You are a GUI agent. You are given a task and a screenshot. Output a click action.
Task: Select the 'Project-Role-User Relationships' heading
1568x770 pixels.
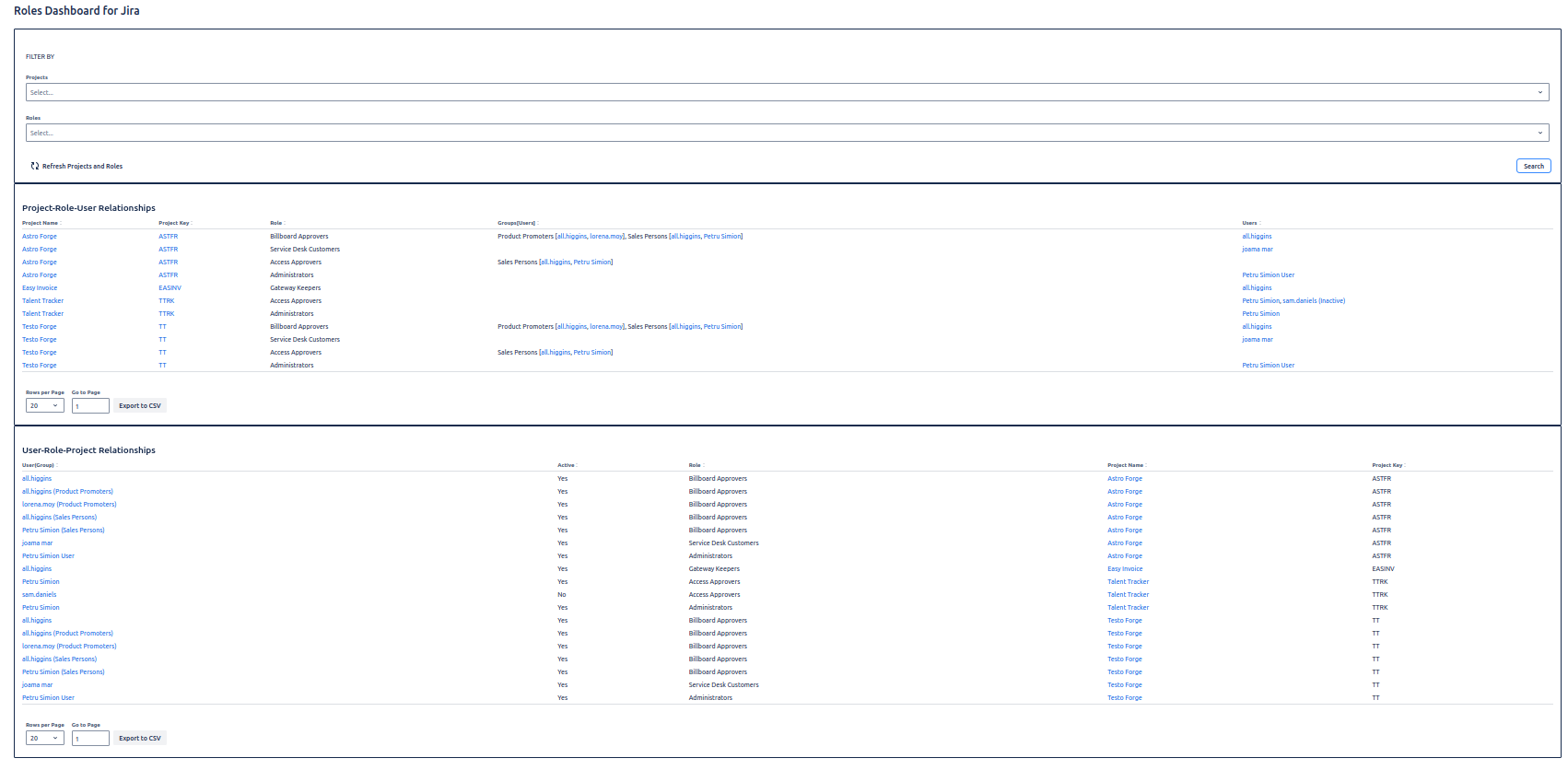tap(88, 208)
